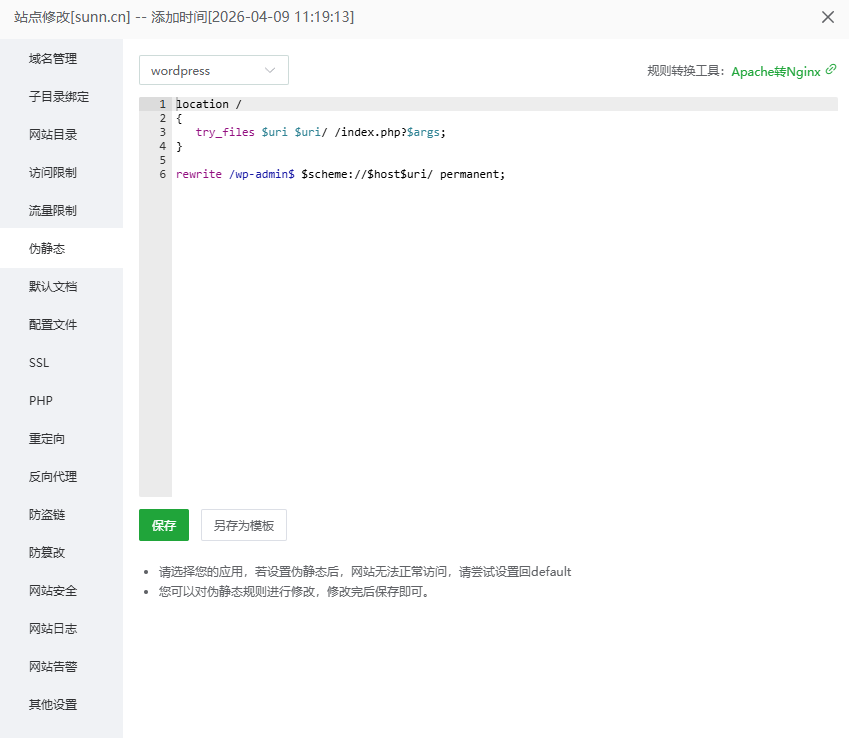Open the 配置文件 tab

(x=53, y=325)
